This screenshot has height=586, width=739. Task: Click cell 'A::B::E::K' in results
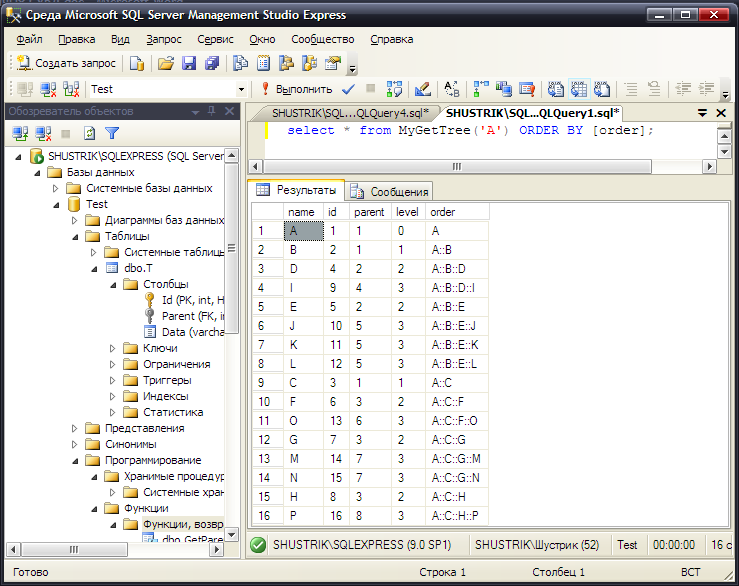457,345
